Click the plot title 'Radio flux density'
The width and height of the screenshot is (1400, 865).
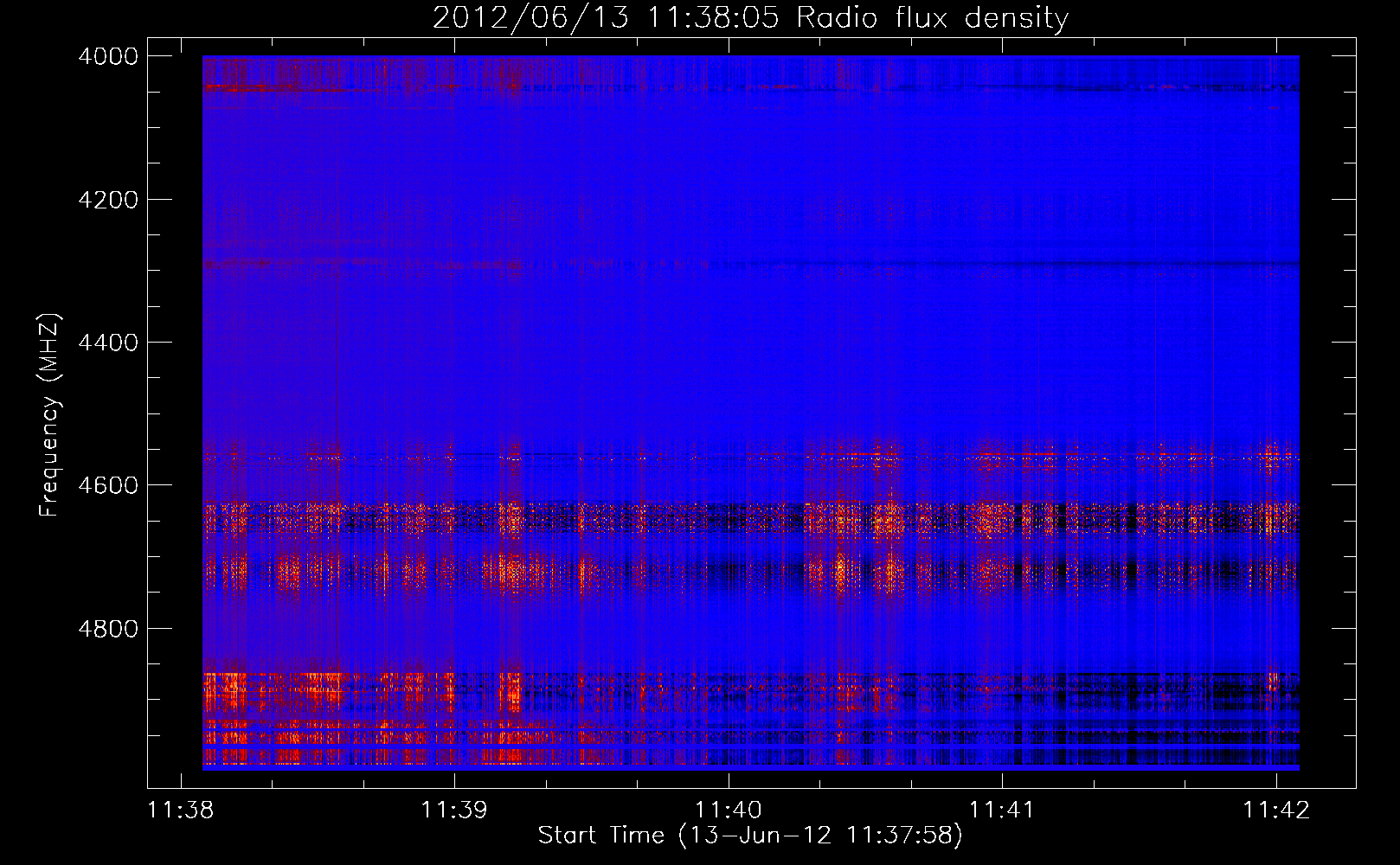point(932,17)
